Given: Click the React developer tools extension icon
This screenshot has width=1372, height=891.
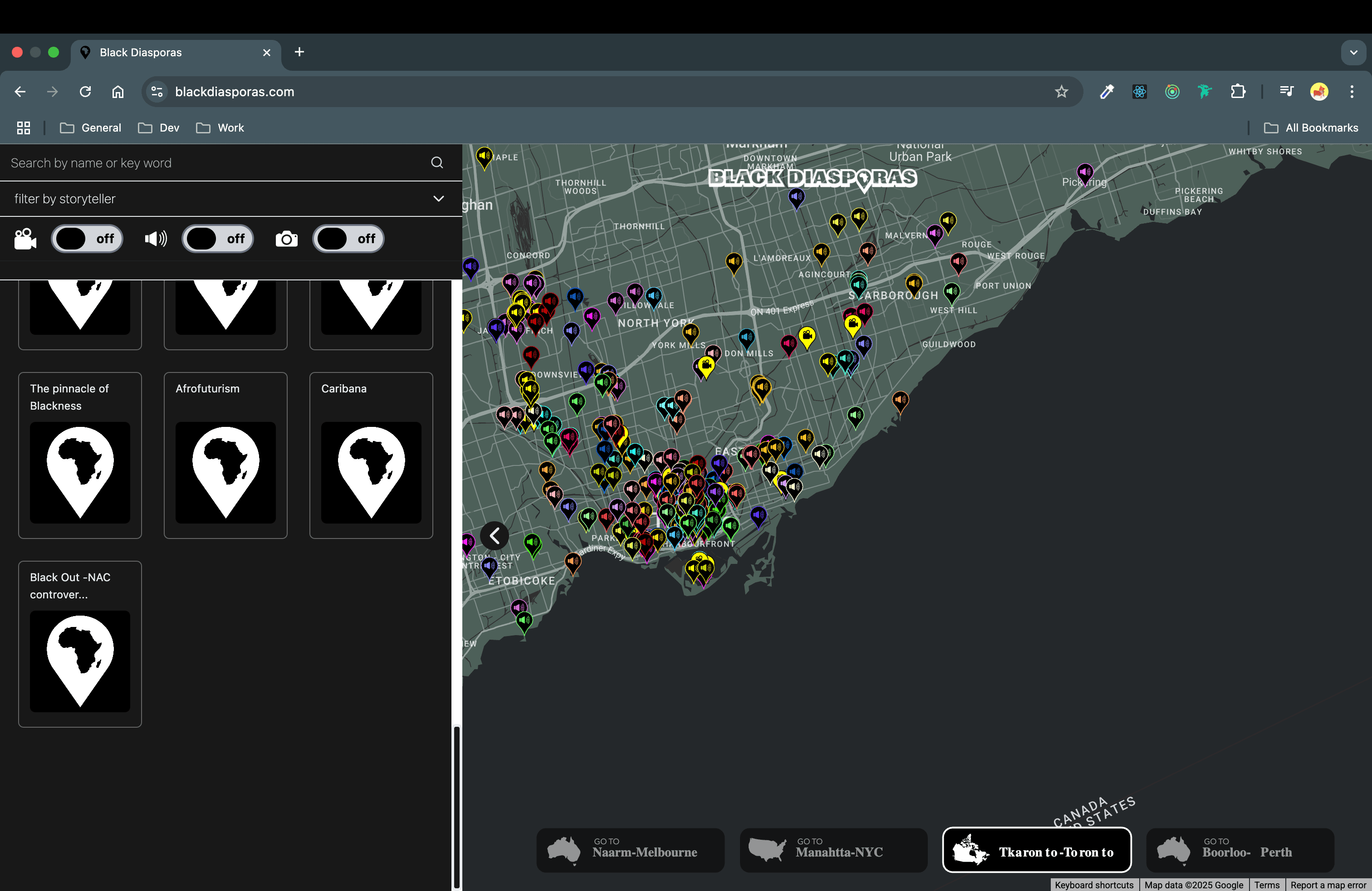Looking at the screenshot, I should 1139,92.
